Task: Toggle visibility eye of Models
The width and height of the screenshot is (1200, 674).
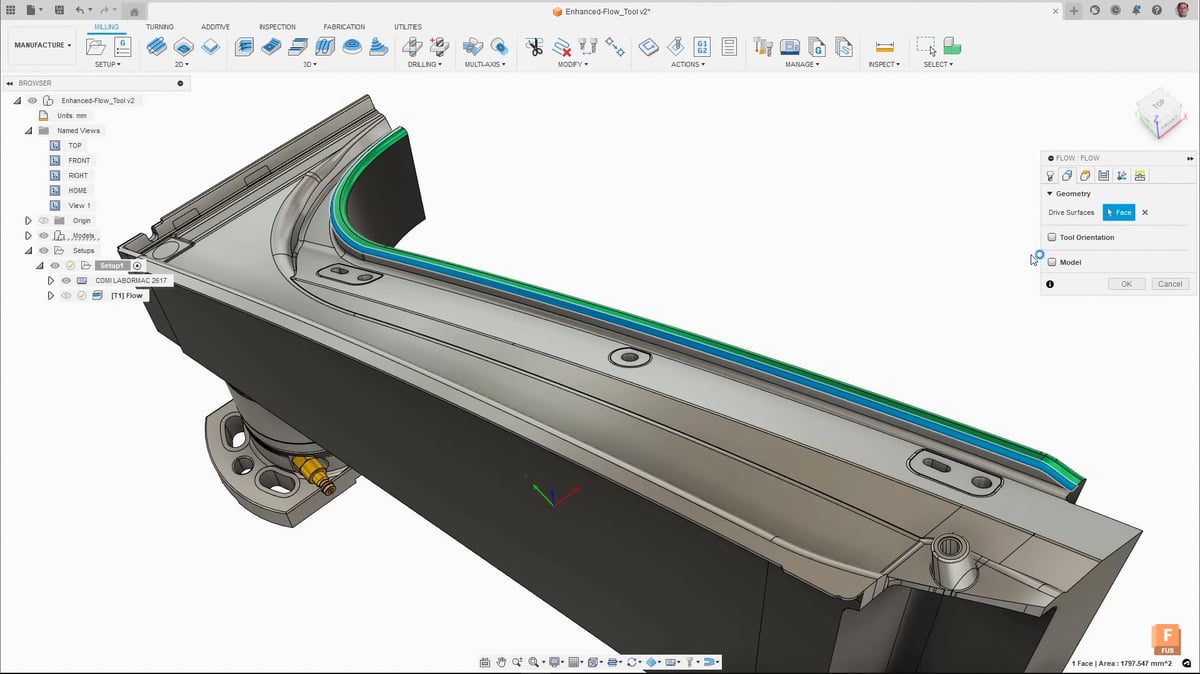Action: tap(43, 236)
